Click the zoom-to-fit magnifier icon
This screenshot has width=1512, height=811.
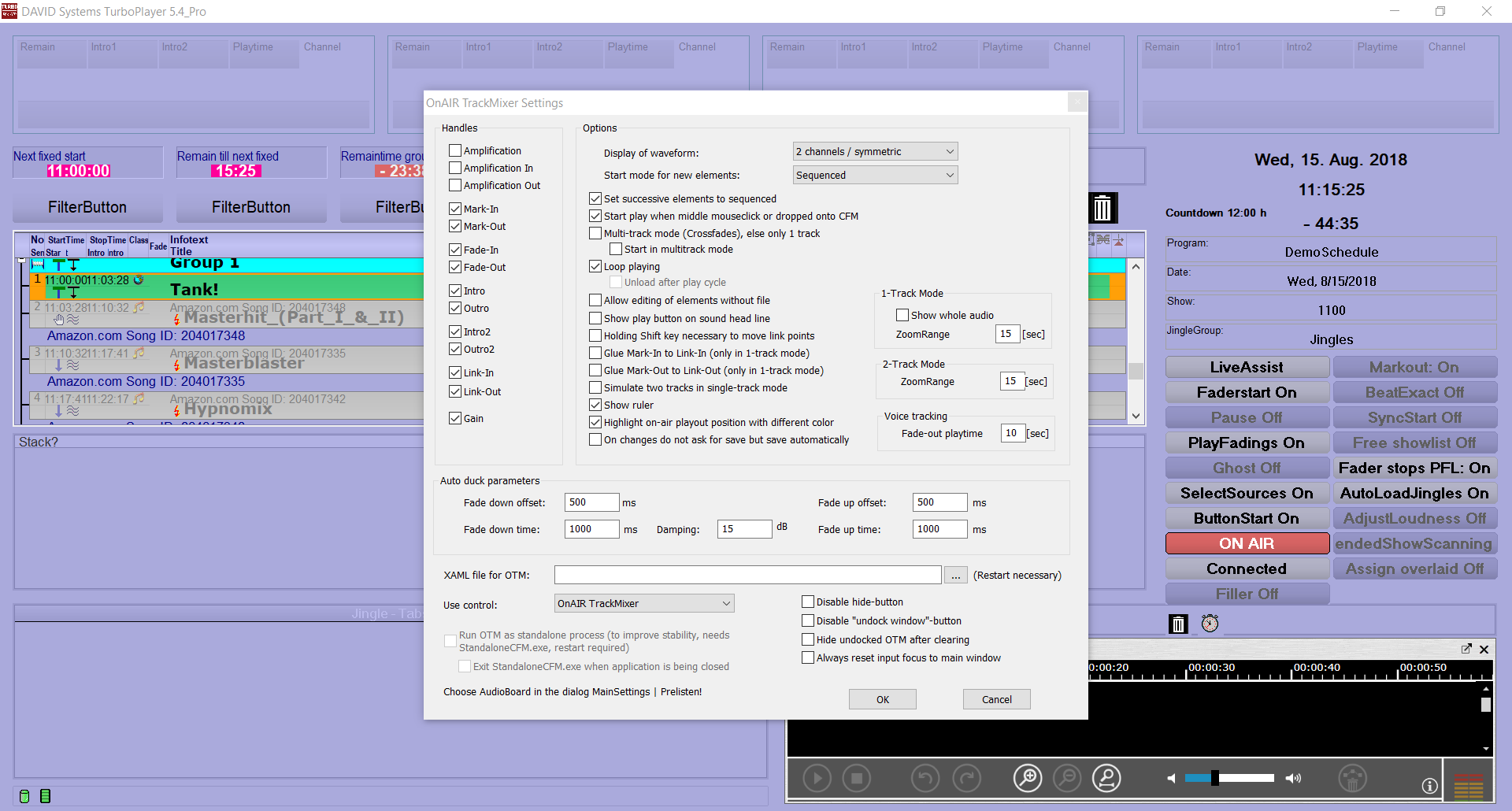tap(1106, 779)
